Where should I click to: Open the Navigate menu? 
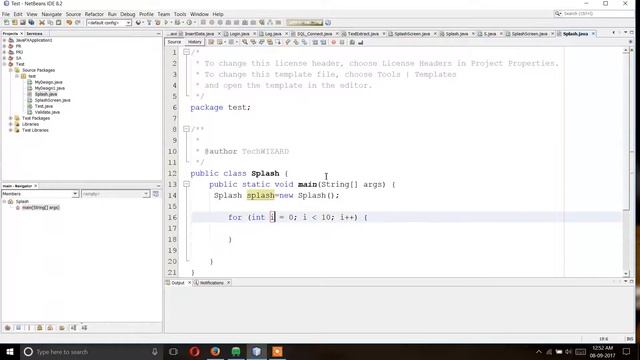(51, 14)
